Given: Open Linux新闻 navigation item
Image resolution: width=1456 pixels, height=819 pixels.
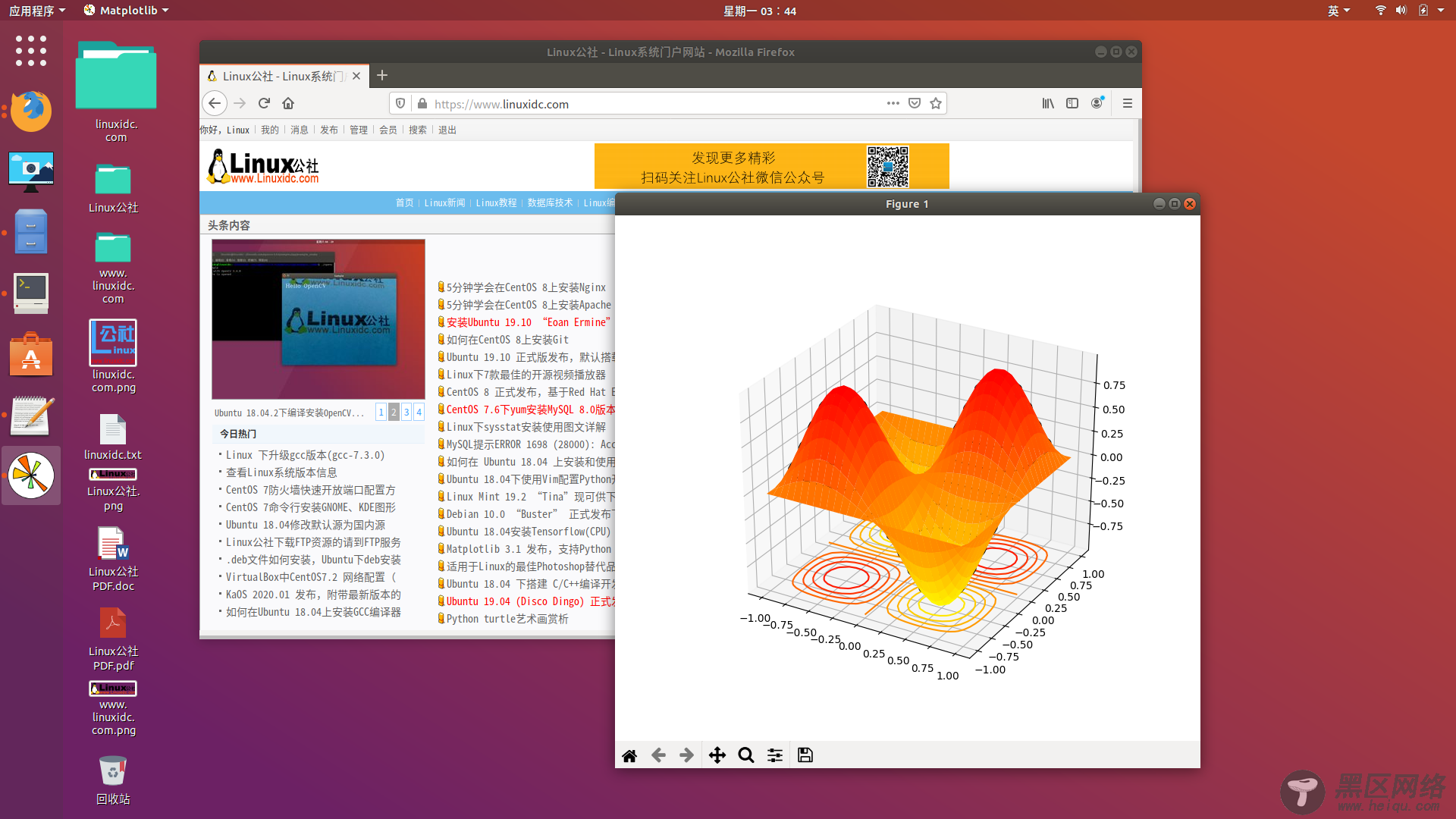Looking at the screenshot, I should pos(444,202).
